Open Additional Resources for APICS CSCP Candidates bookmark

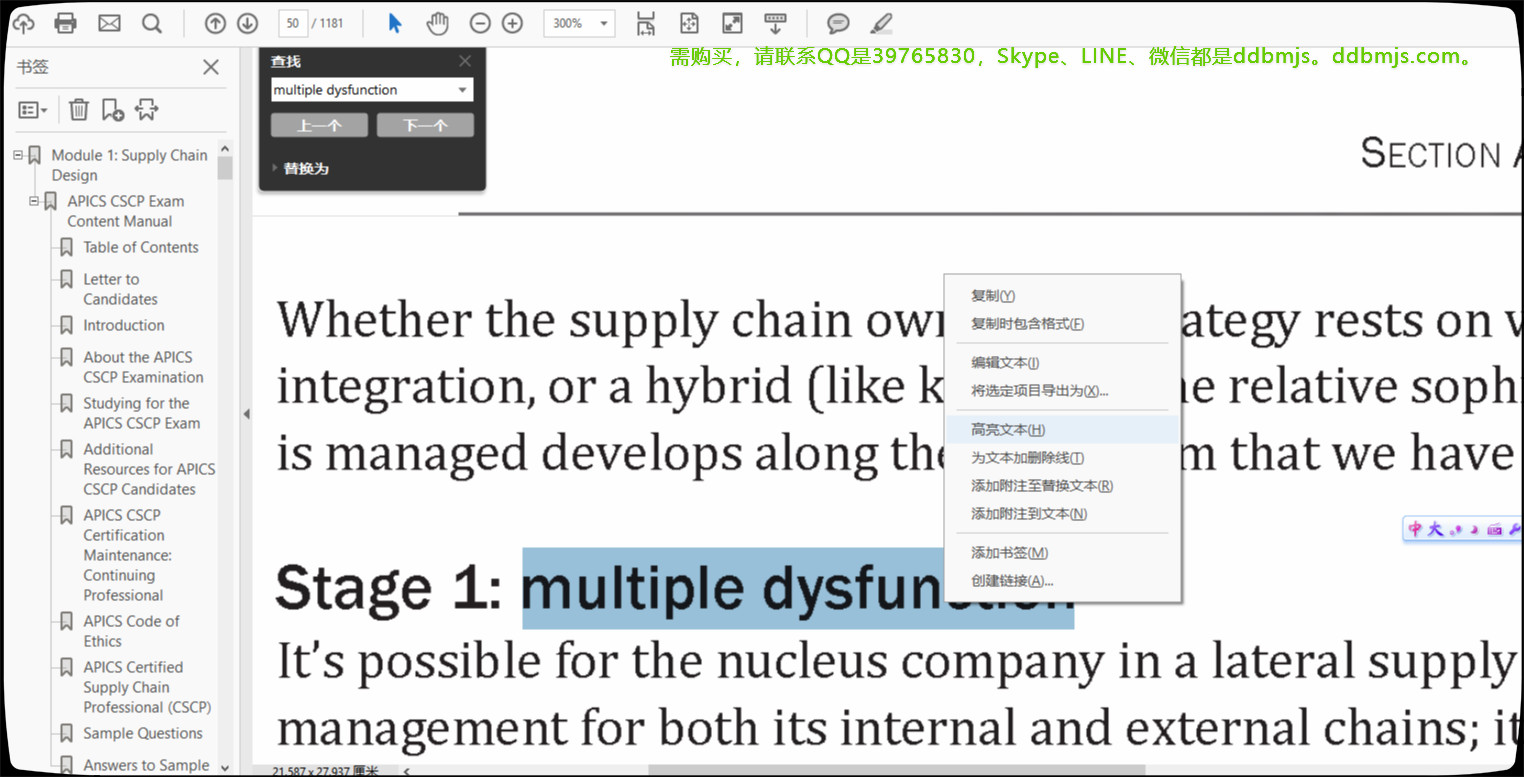[149, 469]
